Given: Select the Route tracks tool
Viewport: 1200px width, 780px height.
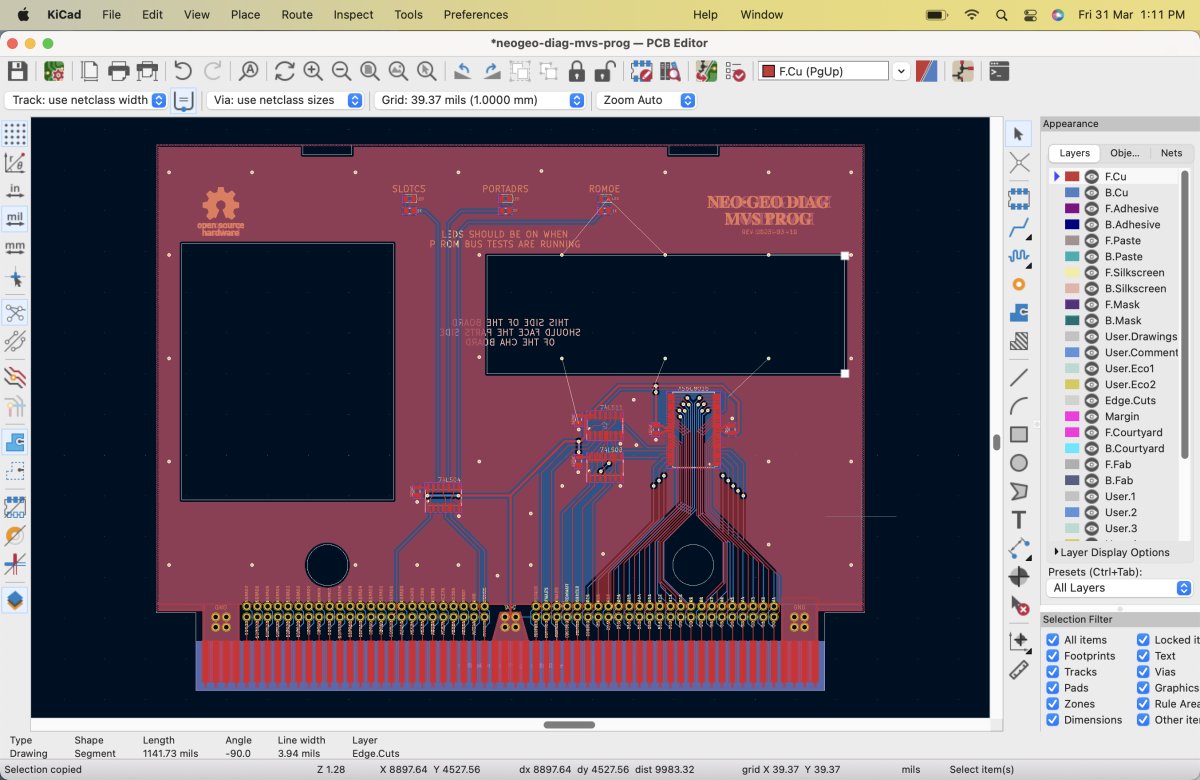Looking at the screenshot, I should coord(1019,228).
